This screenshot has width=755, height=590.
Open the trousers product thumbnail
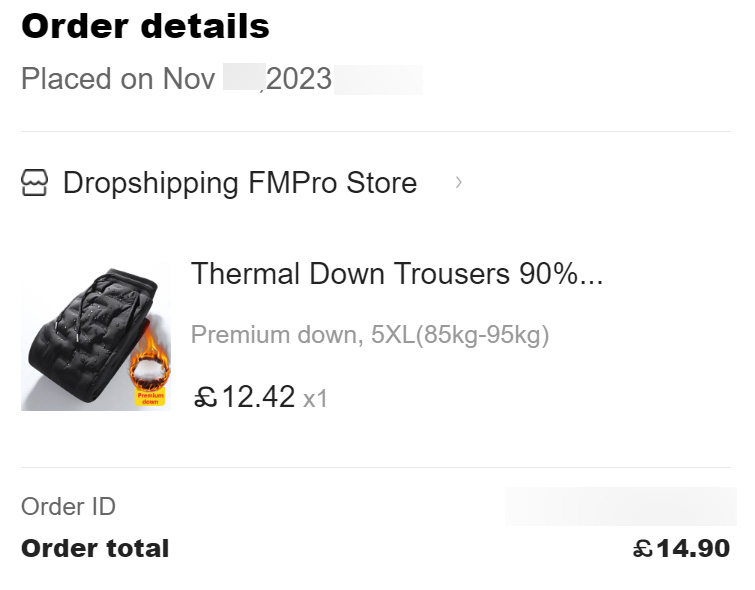pyautogui.click(x=96, y=339)
